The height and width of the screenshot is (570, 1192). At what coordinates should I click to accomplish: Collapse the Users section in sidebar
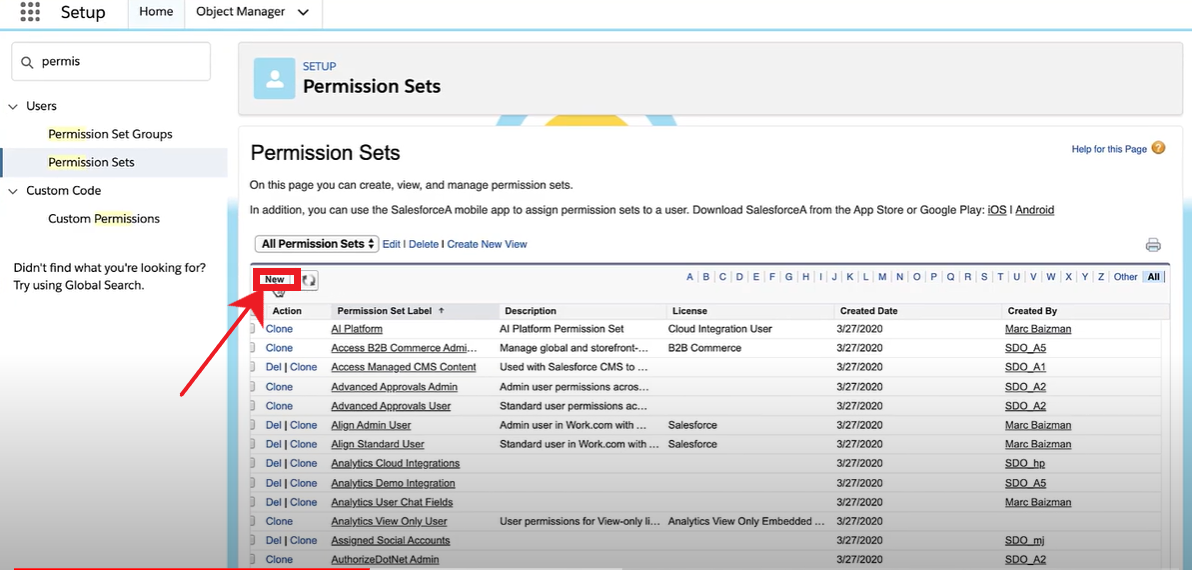click(13, 106)
